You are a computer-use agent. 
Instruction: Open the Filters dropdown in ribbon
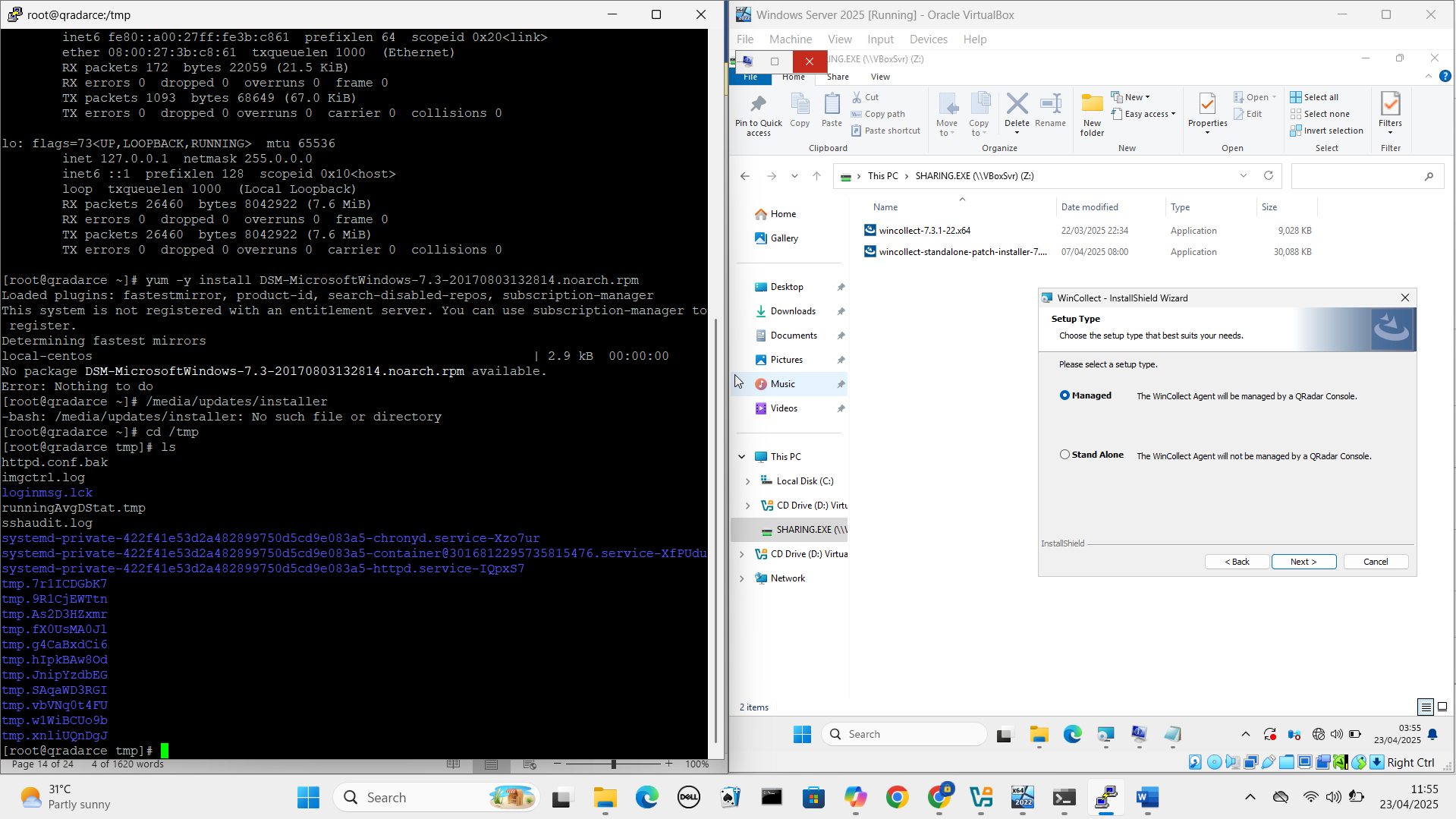click(1390, 113)
